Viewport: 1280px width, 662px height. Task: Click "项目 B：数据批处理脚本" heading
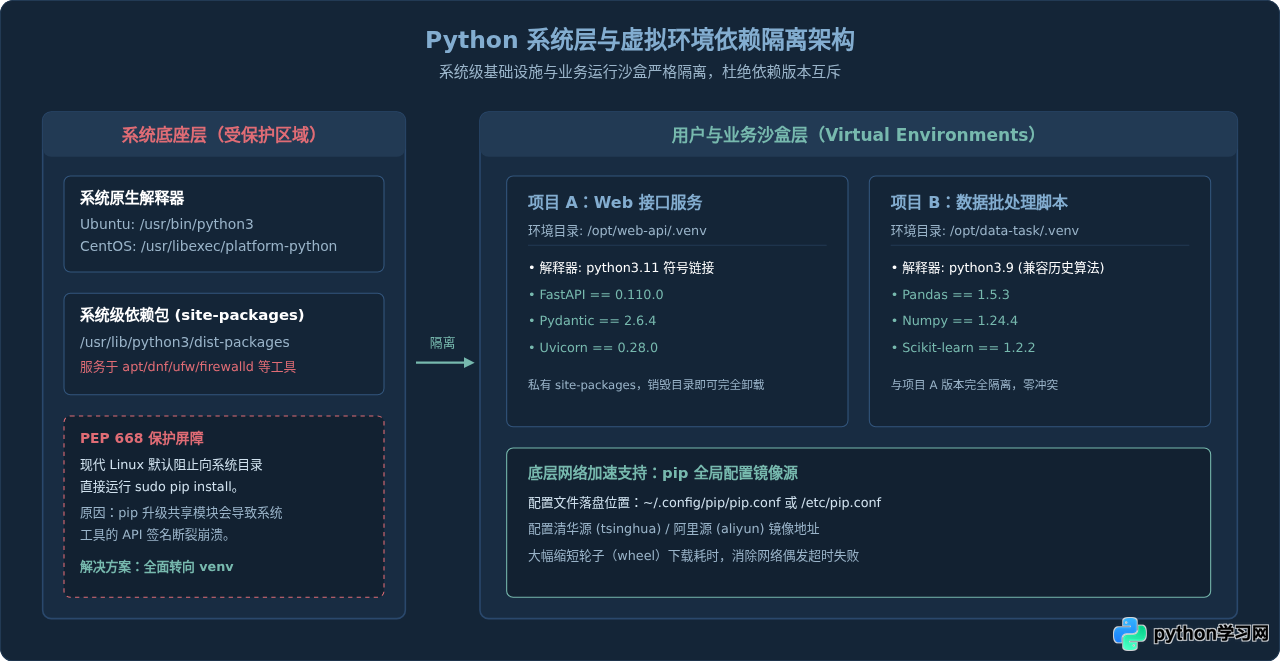click(x=979, y=202)
